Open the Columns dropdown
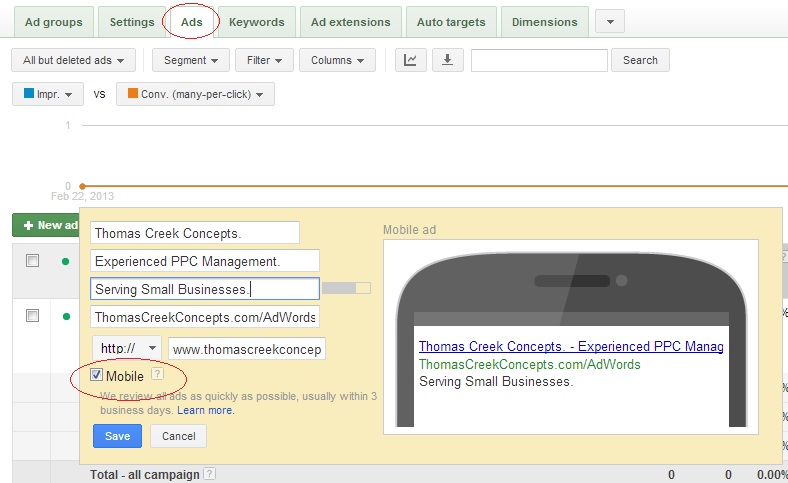The height and width of the screenshot is (483, 788). tap(337, 60)
